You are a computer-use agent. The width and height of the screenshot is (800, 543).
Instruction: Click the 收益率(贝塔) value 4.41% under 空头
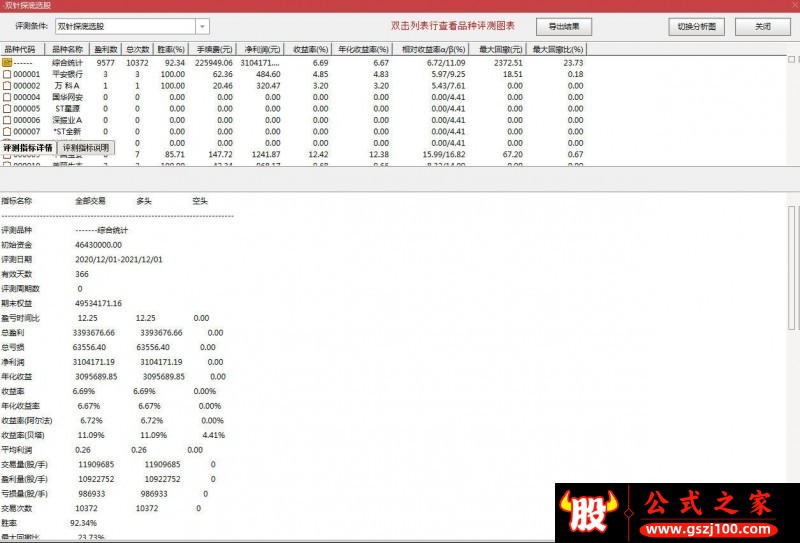(214, 435)
